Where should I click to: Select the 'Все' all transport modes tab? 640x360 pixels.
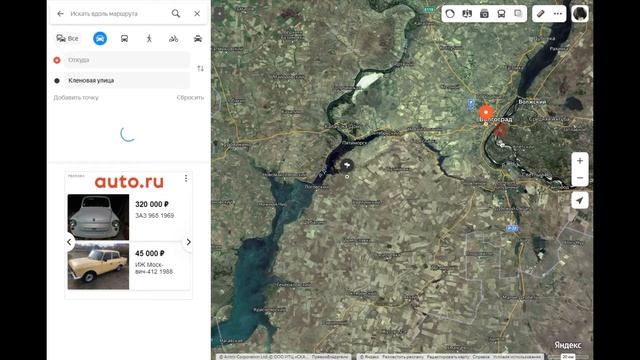pos(67,38)
